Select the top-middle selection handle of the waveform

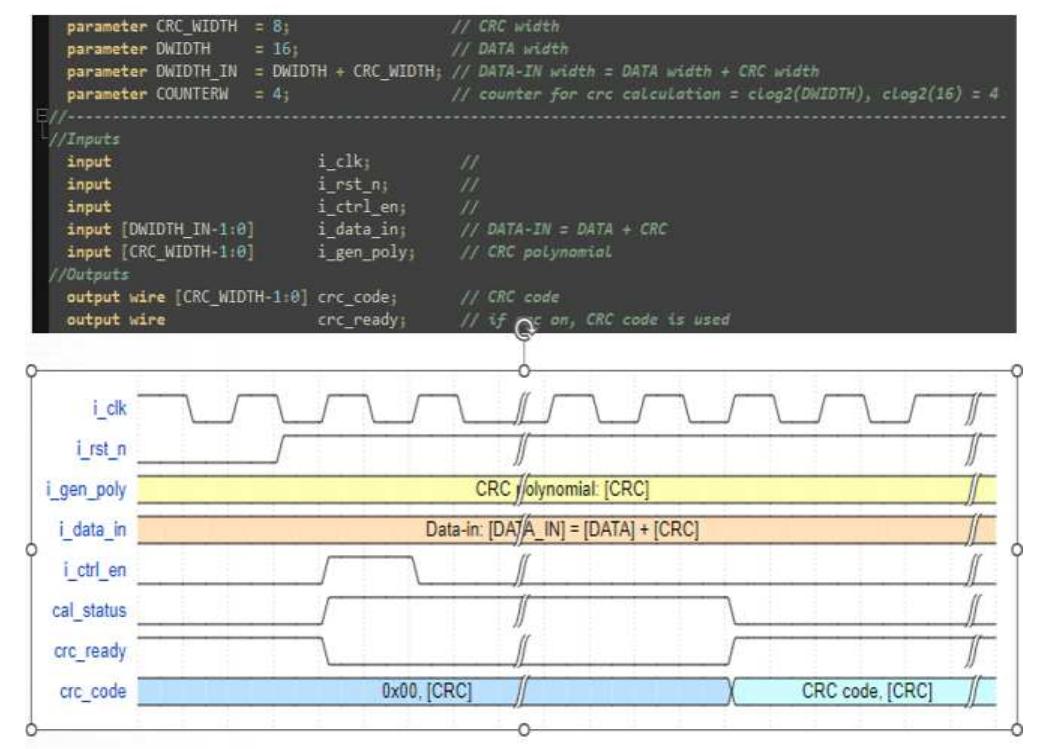pyautogui.click(x=524, y=371)
